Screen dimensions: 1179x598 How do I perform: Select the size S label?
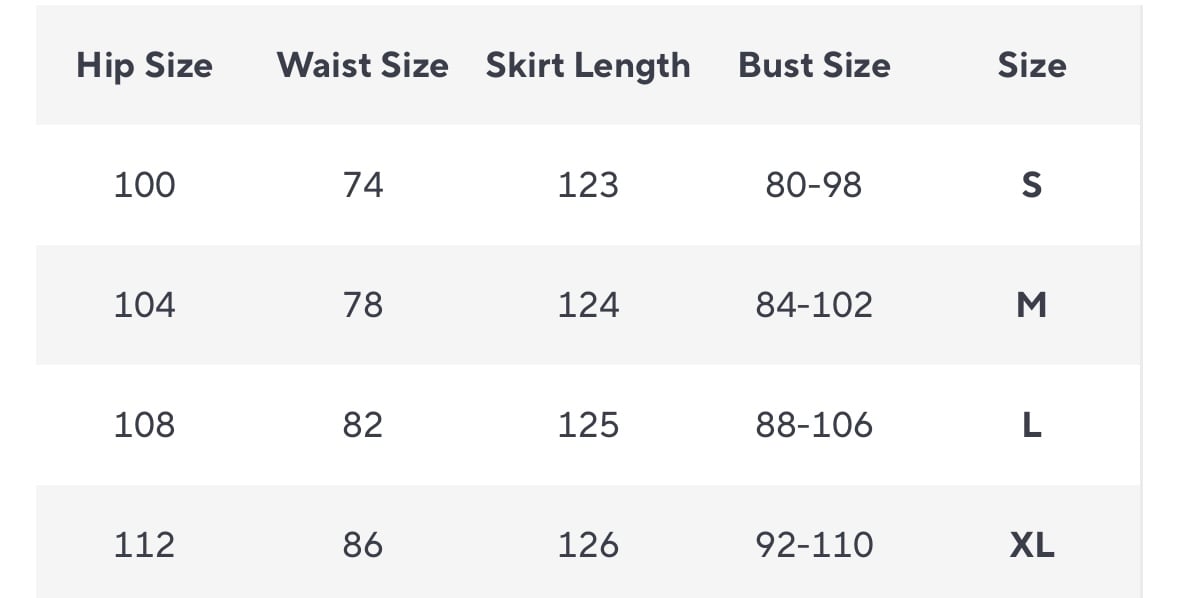[x=1031, y=185]
